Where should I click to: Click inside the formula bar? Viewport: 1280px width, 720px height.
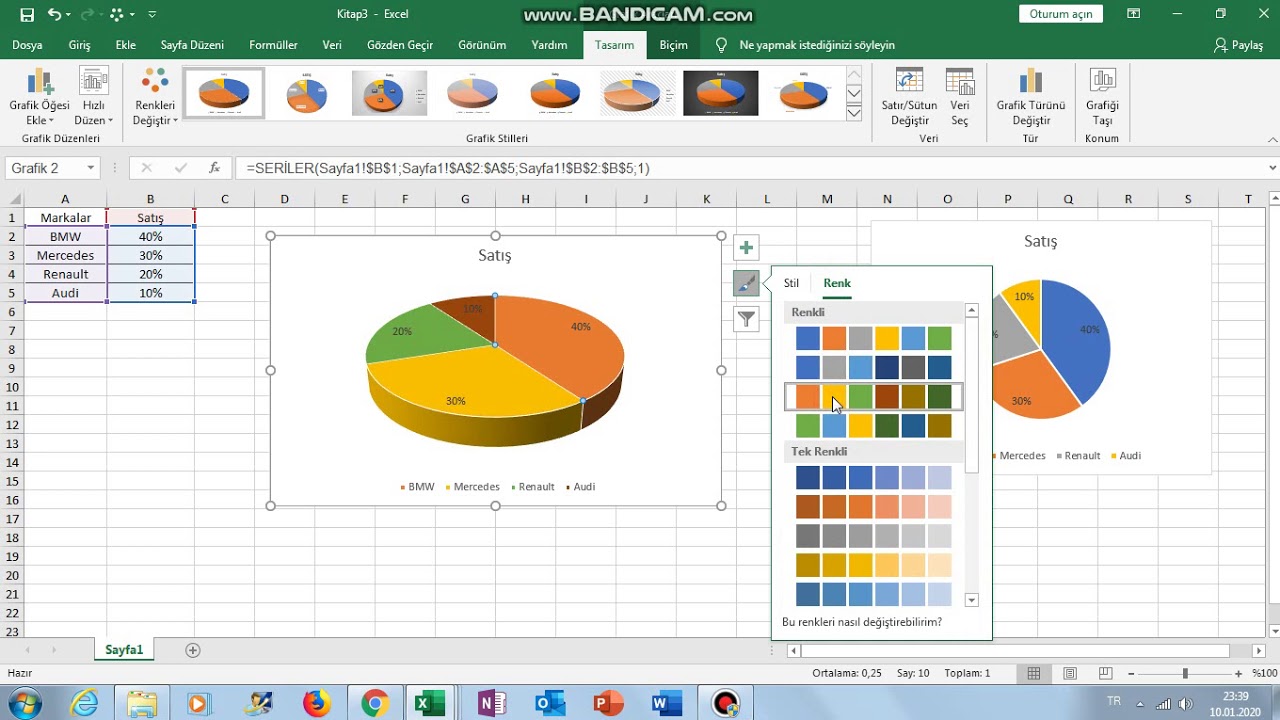750,168
